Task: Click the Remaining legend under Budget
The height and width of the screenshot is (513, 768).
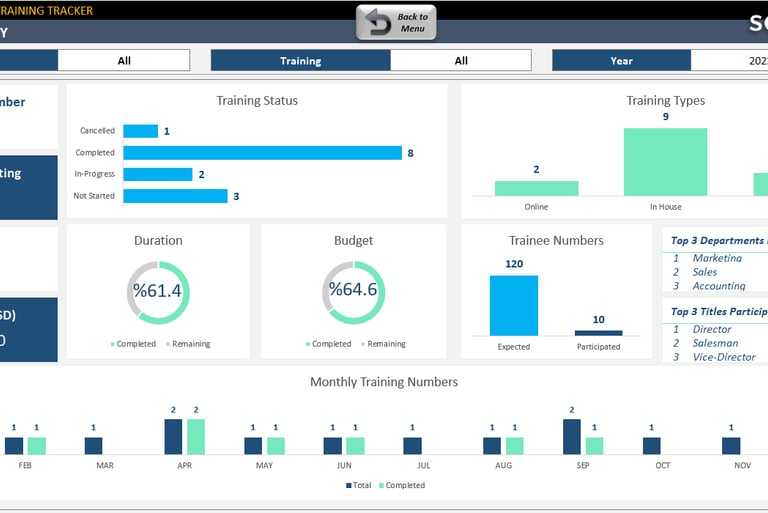Action: point(384,344)
